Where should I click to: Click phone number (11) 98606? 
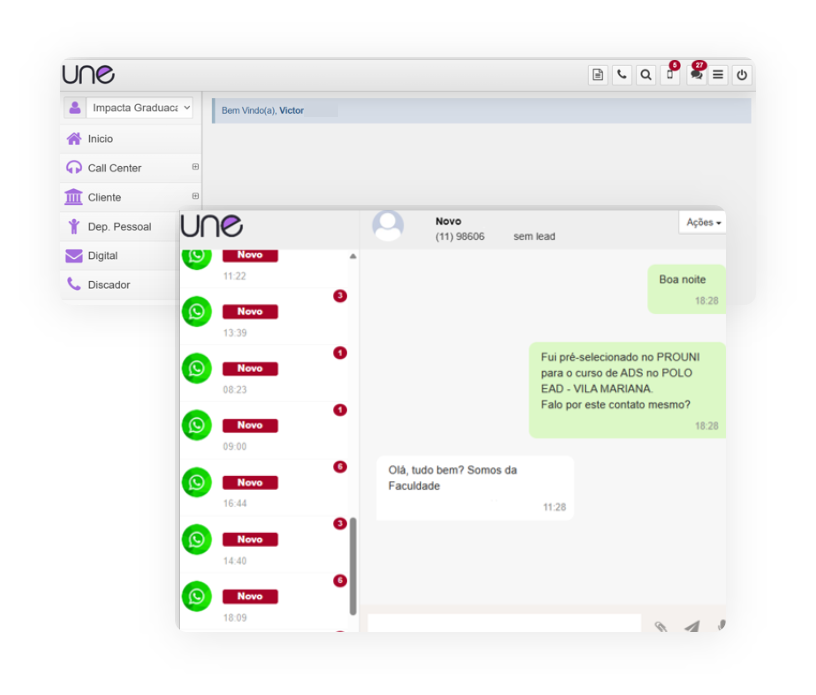(460, 236)
